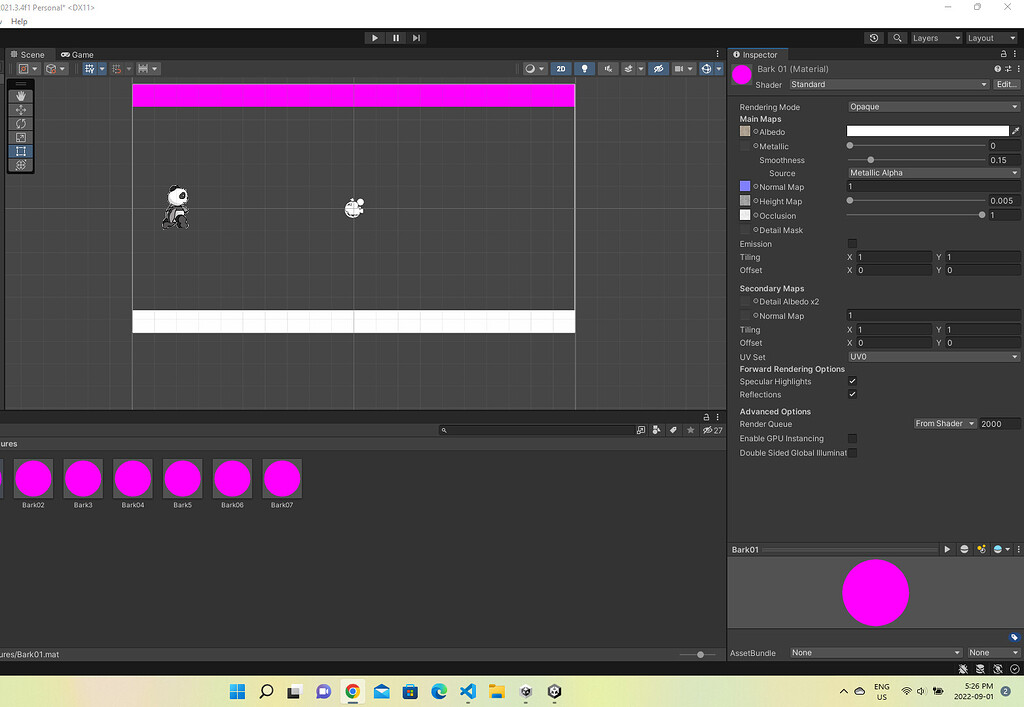Switch to the Game tab

point(77,54)
